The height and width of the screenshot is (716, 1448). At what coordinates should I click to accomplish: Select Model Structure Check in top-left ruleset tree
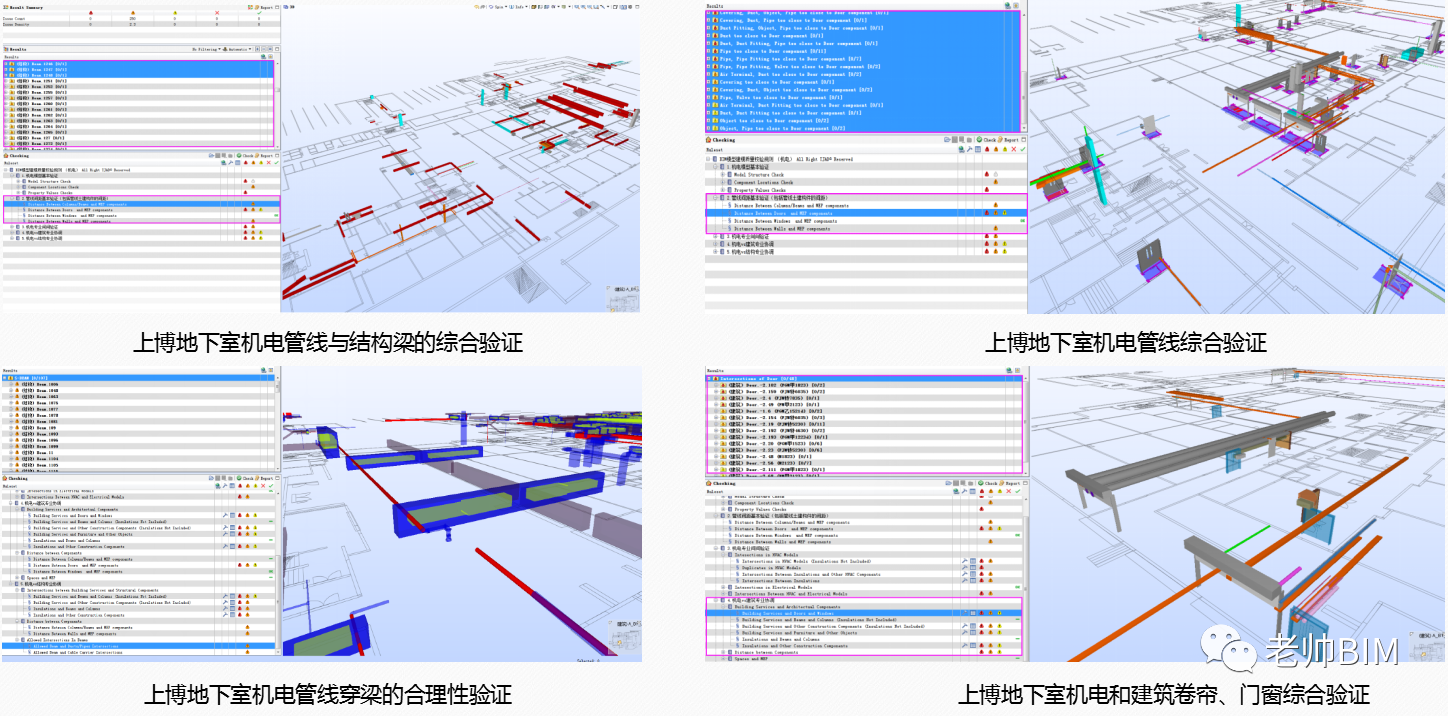[x=49, y=181]
